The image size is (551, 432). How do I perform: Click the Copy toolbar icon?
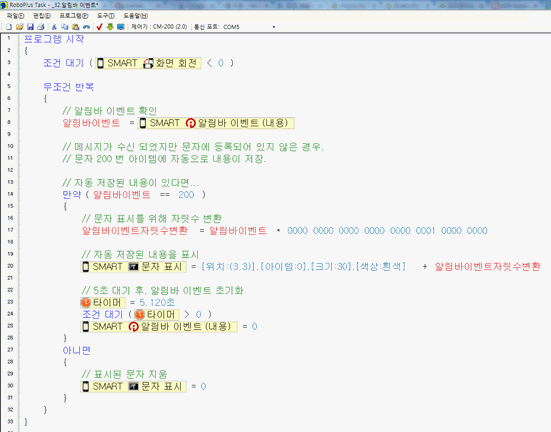(65, 27)
